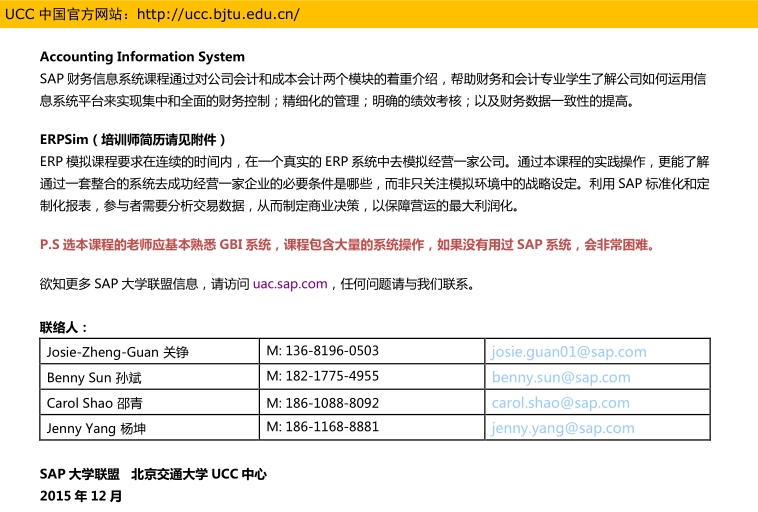The image size is (758, 512).
Task: Click the line beginning 制化报表
Action: coord(279,206)
